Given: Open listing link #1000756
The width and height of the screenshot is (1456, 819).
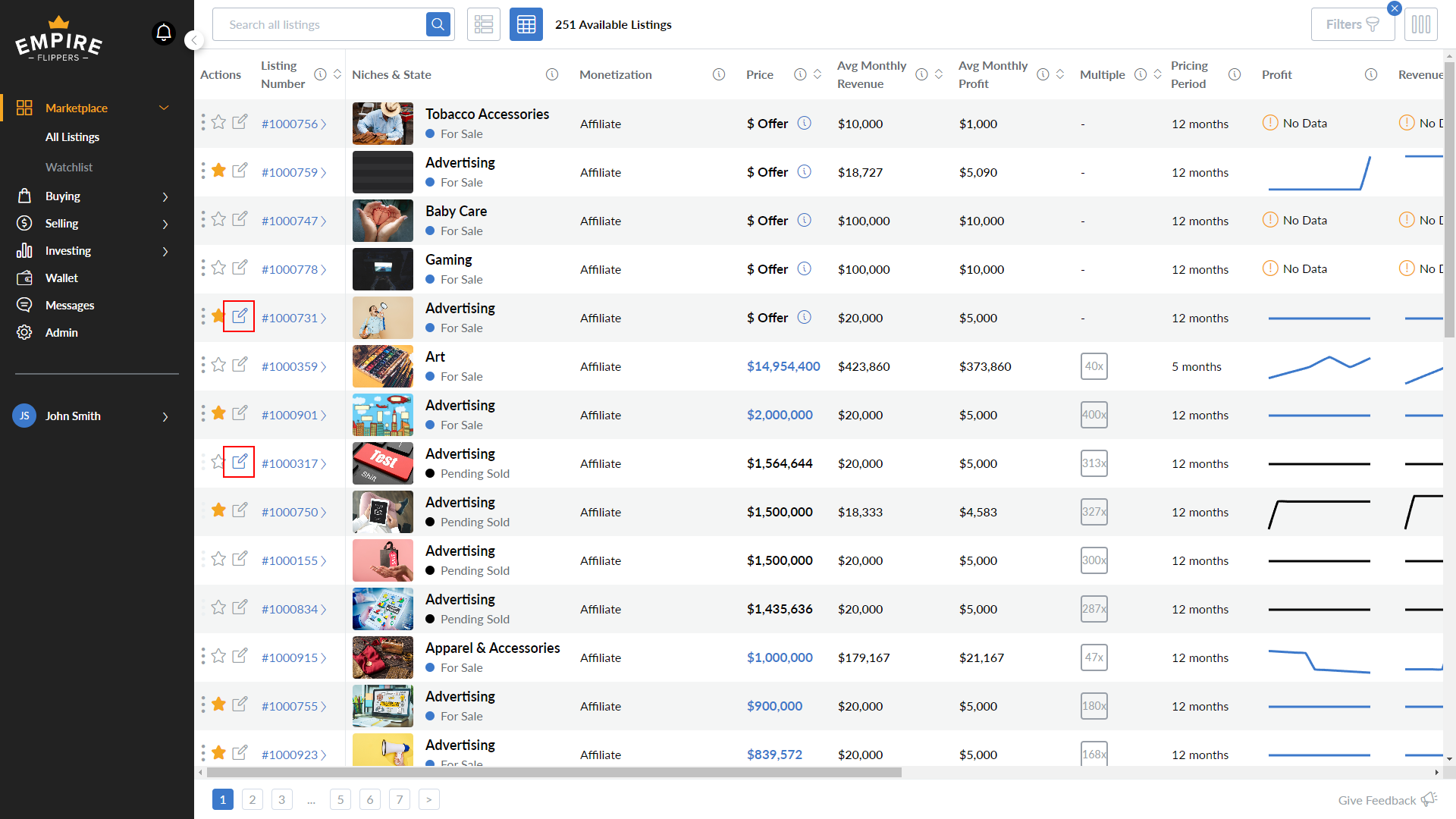Looking at the screenshot, I should coord(293,124).
